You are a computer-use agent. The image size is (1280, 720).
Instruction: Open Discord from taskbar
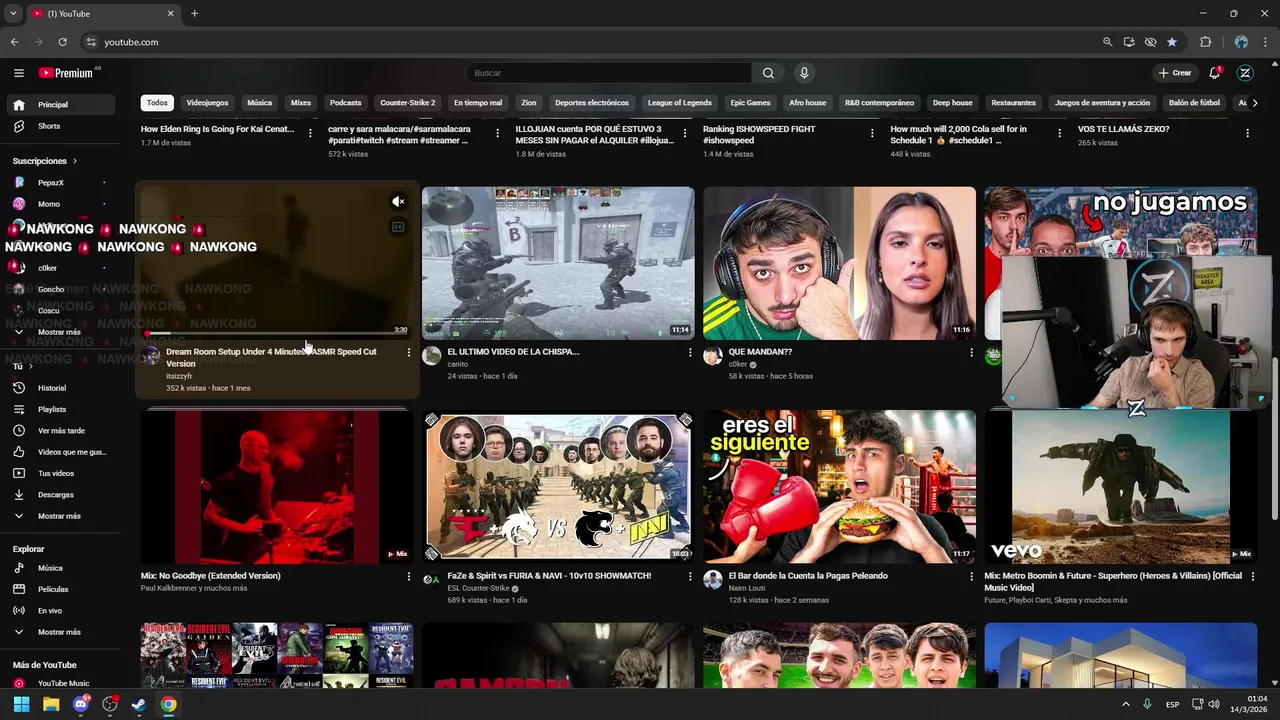coord(81,704)
